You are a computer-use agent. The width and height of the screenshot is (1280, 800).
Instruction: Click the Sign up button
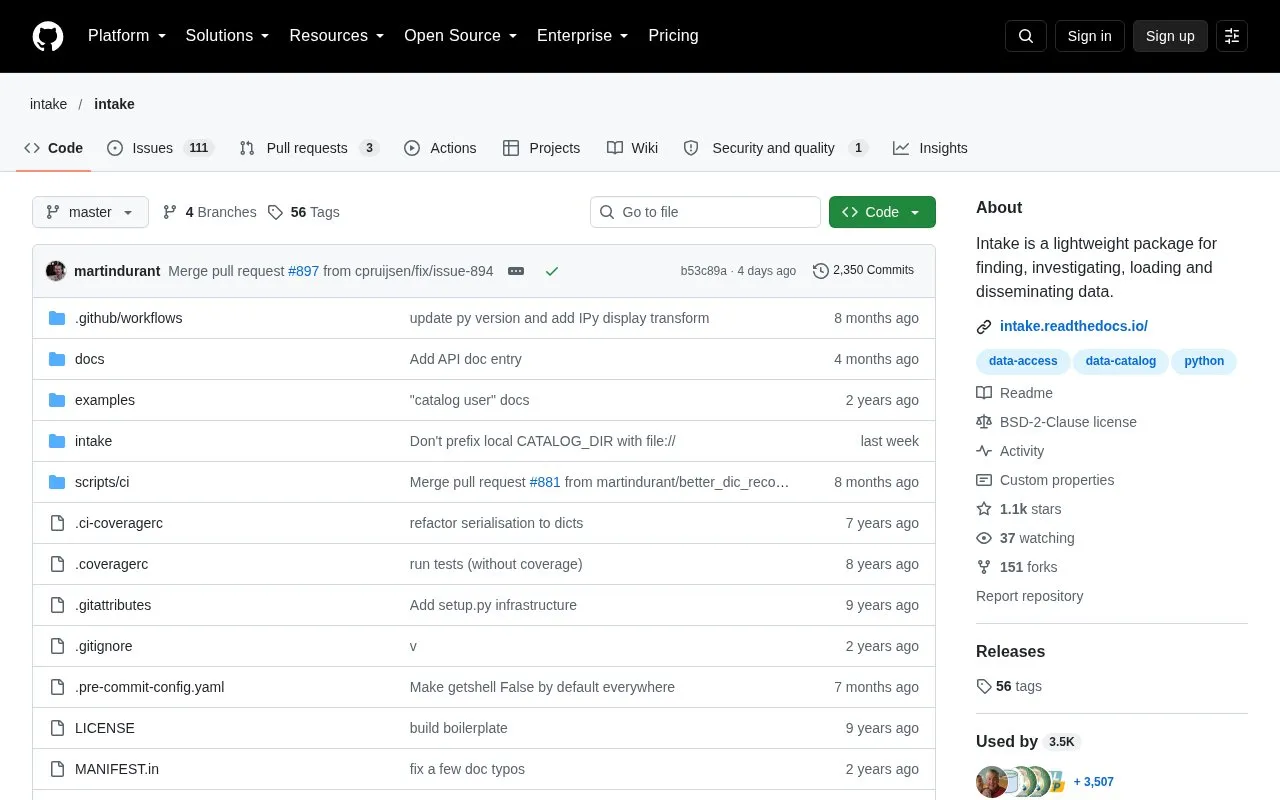1170,36
